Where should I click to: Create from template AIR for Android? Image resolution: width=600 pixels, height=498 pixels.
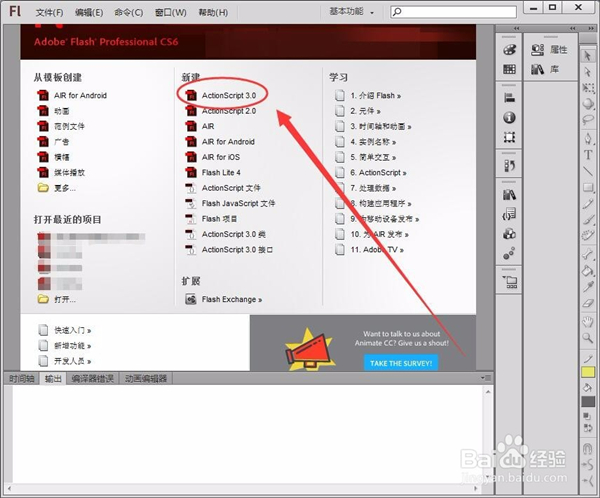72,95
